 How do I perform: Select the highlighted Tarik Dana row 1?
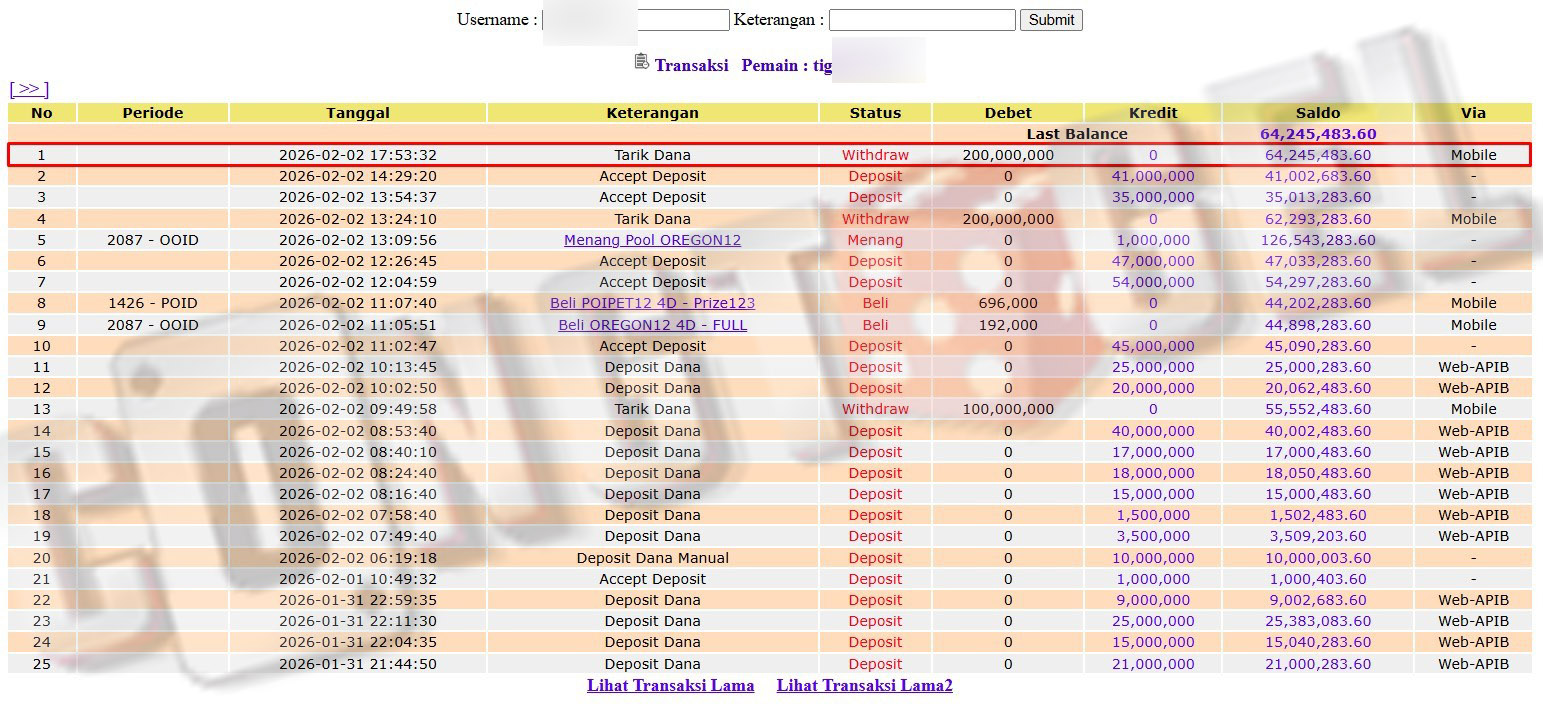click(x=652, y=155)
